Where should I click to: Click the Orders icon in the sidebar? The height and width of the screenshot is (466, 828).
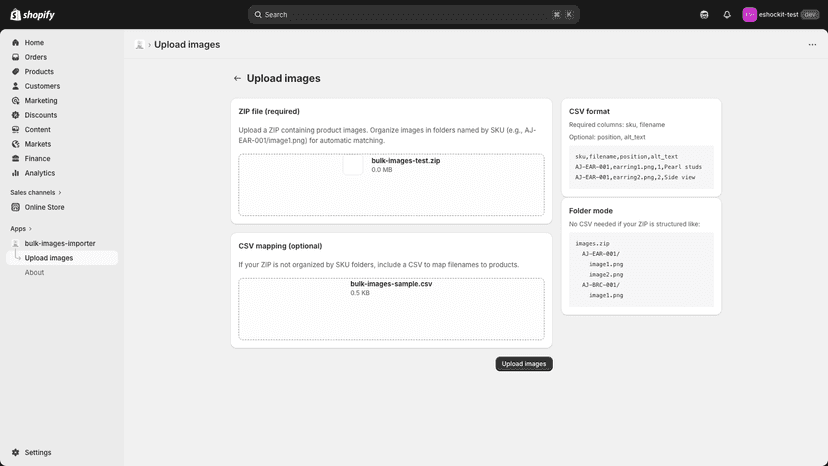tap(15, 57)
